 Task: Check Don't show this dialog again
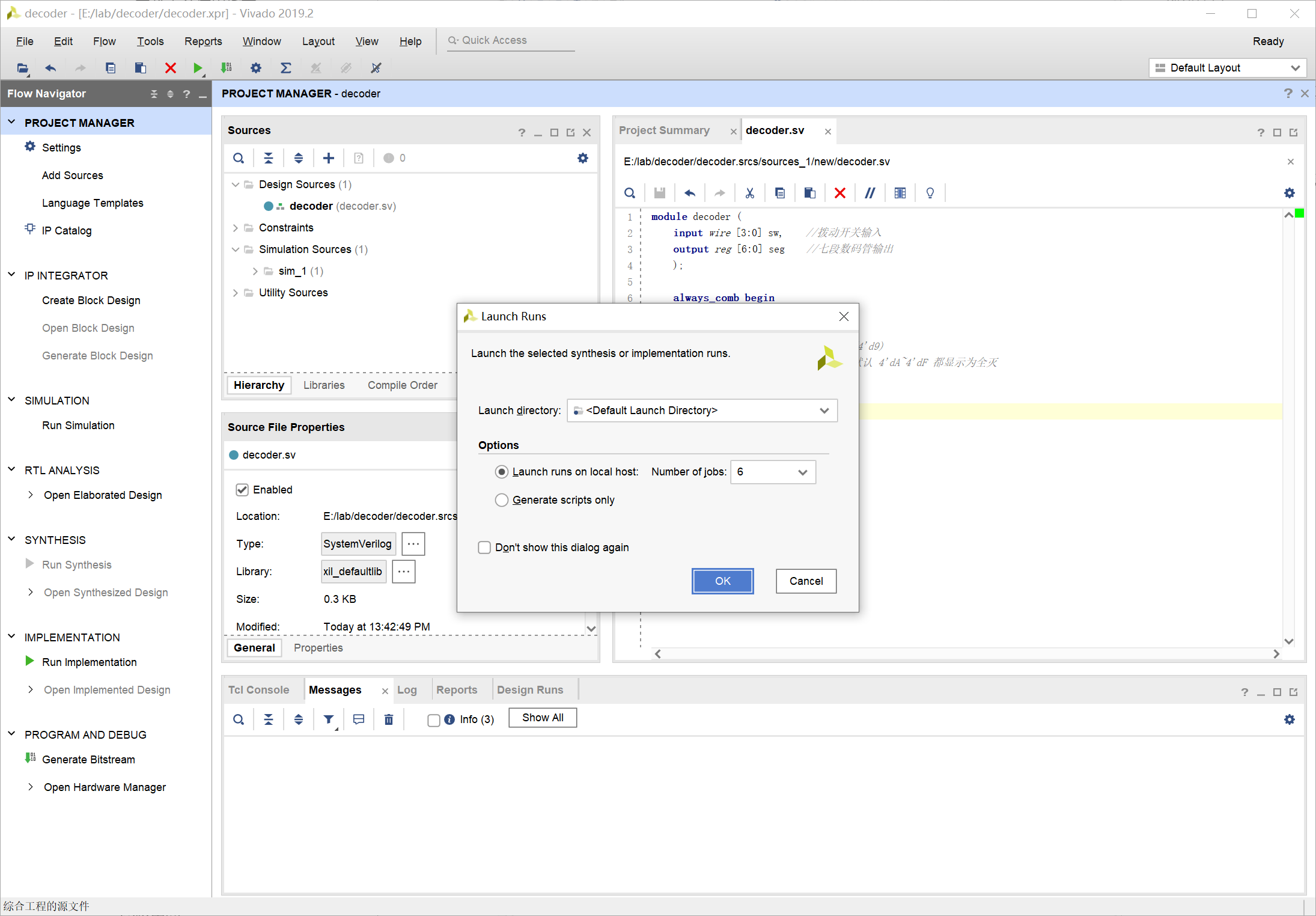[x=484, y=548]
